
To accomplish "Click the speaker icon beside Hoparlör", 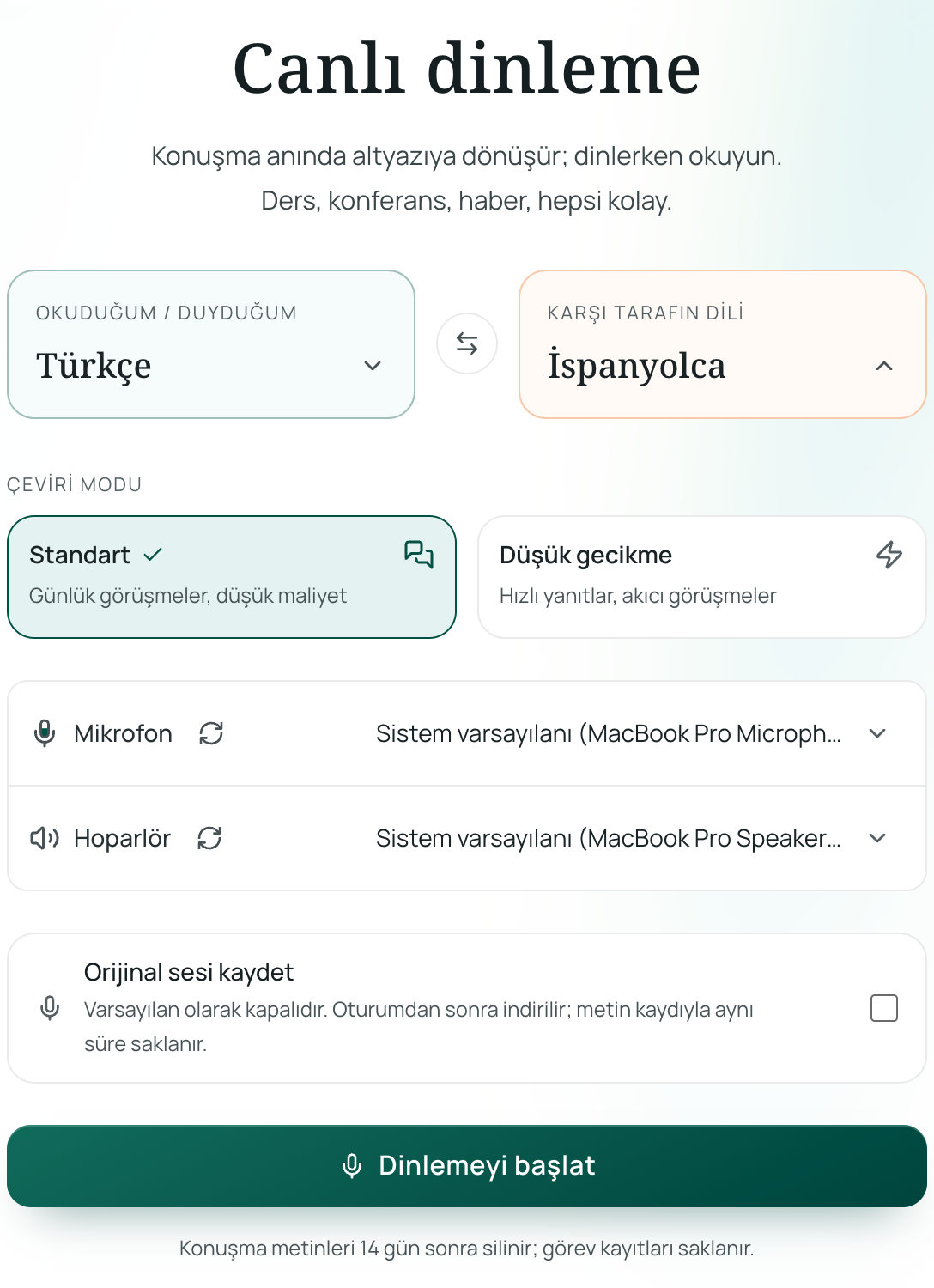I will (45, 838).
